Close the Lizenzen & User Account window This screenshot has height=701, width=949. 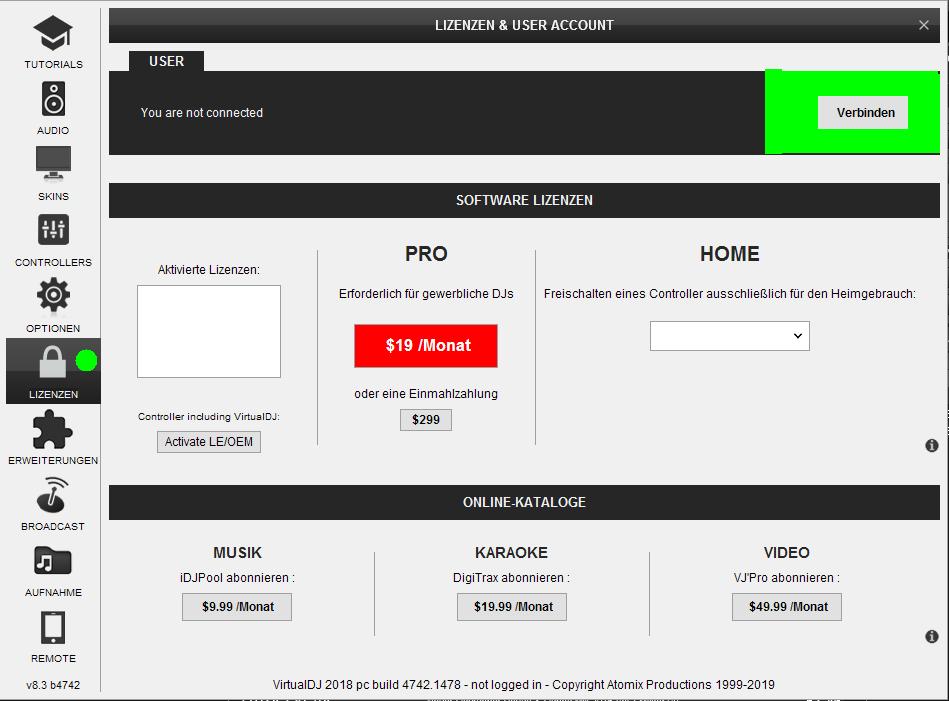[x=924, y=25]
